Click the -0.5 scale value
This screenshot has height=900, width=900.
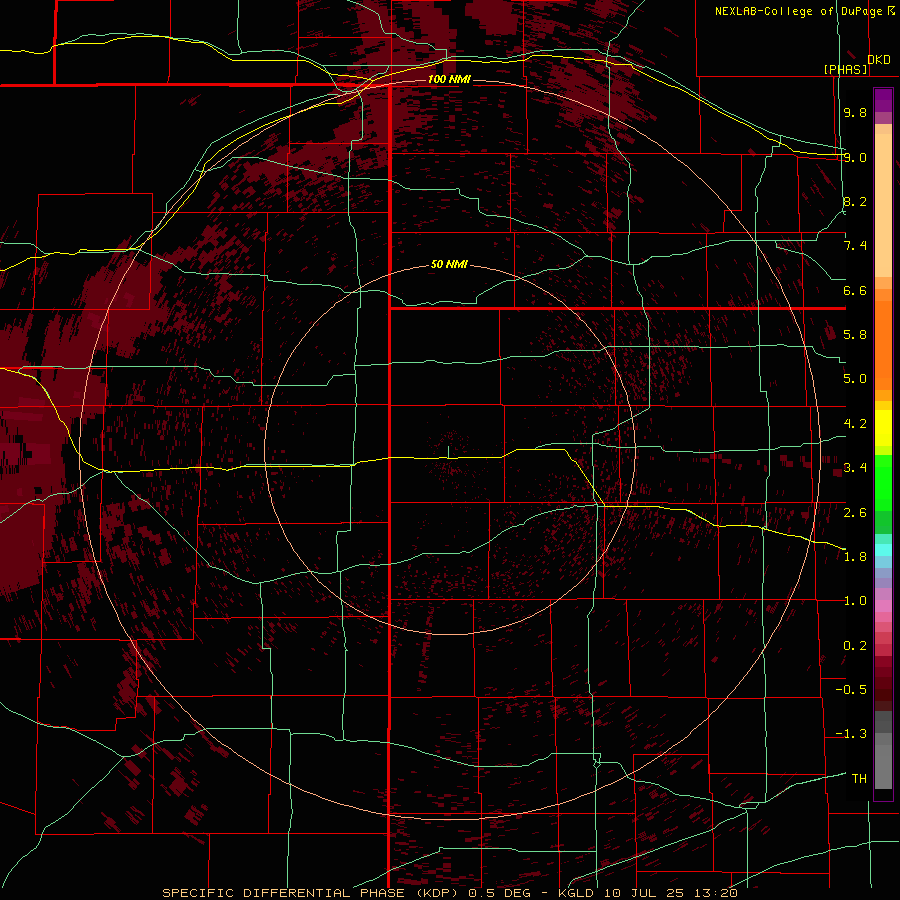(x=851, y=690)
